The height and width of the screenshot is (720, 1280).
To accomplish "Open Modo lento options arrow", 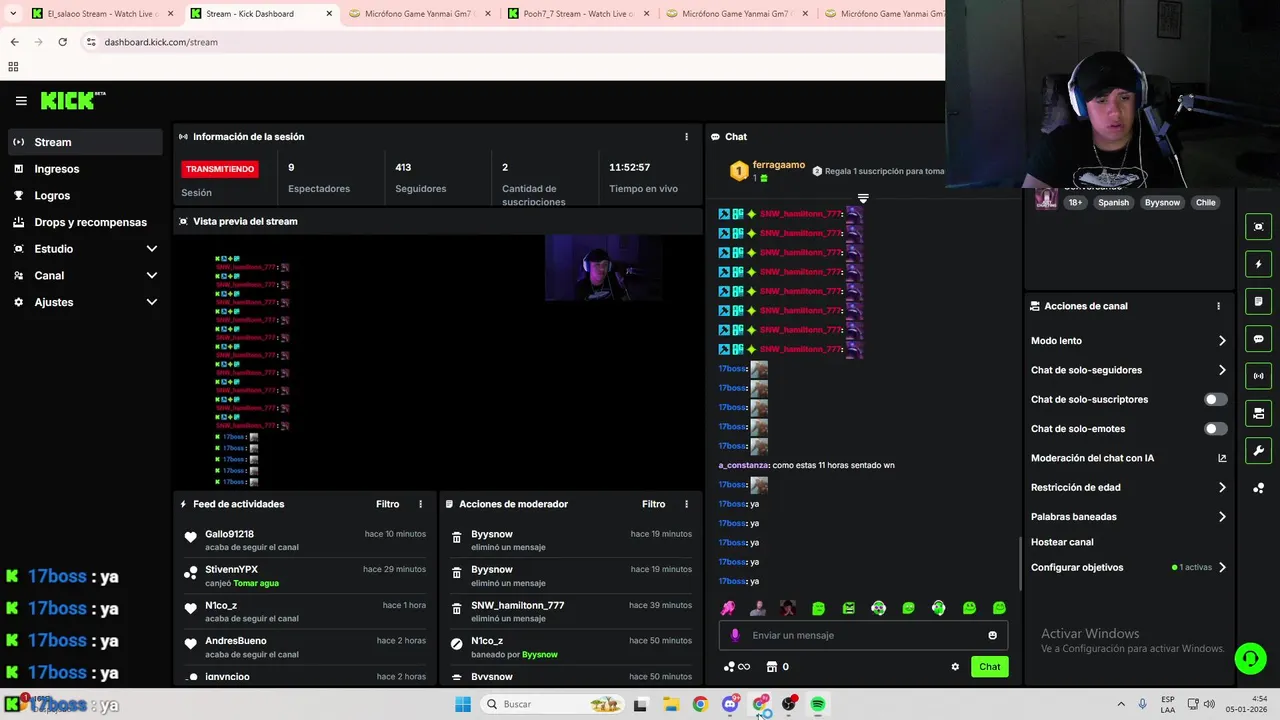I will pos(1222,341).
